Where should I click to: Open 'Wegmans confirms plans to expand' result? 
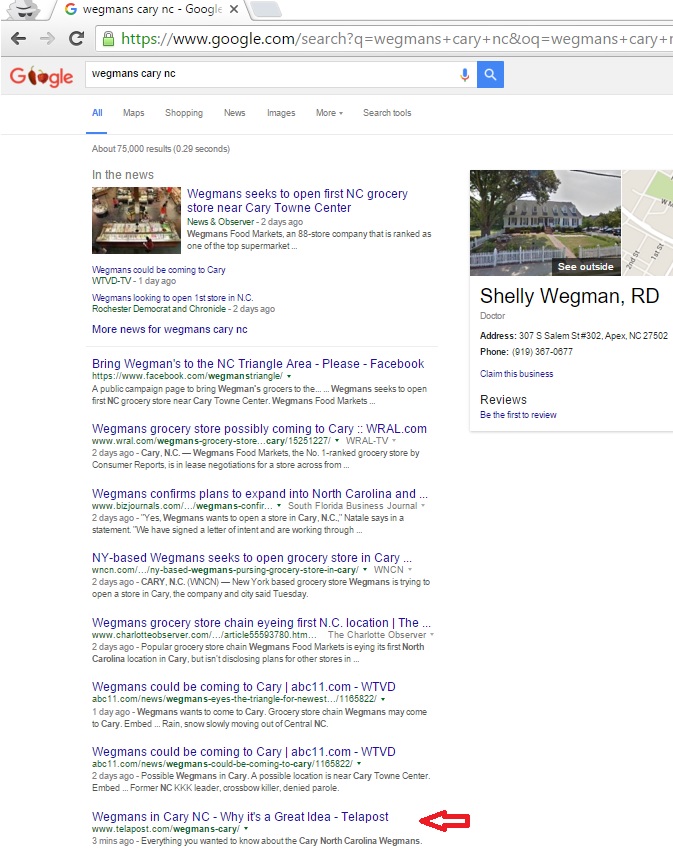click(x=260, y=493)
